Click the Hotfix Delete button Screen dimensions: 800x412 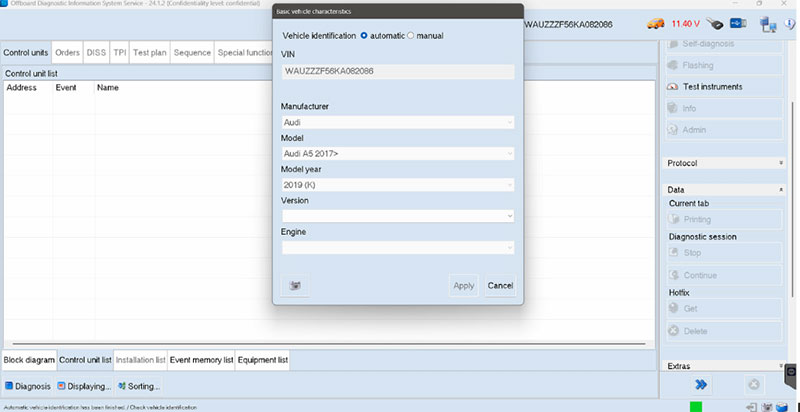point(723,331)
